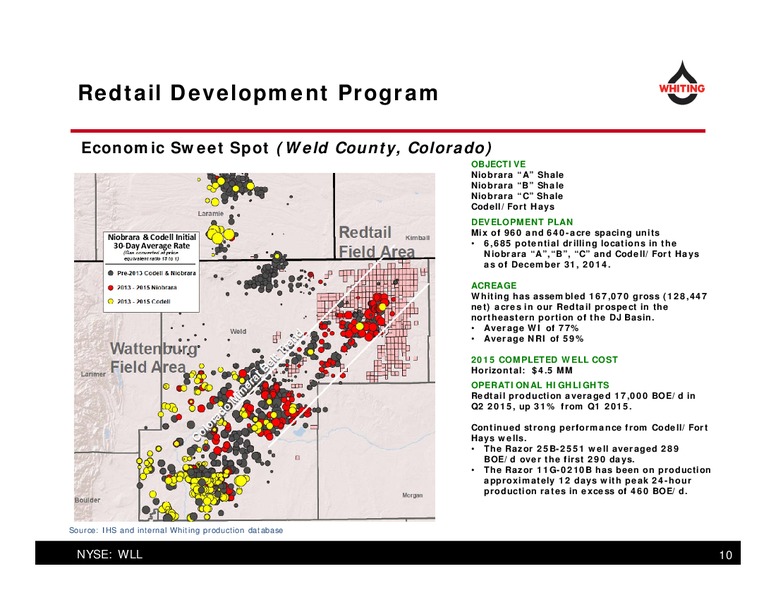The height and width of the screenshot is (600, 776).
Task: Click the Whiting oil drop logo
Action: tap(681, 83)
